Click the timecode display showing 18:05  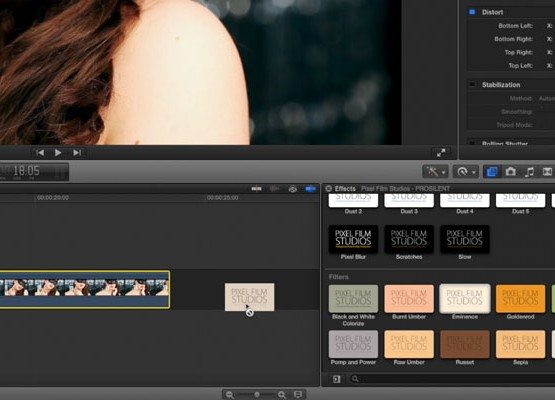click(34, 172)
